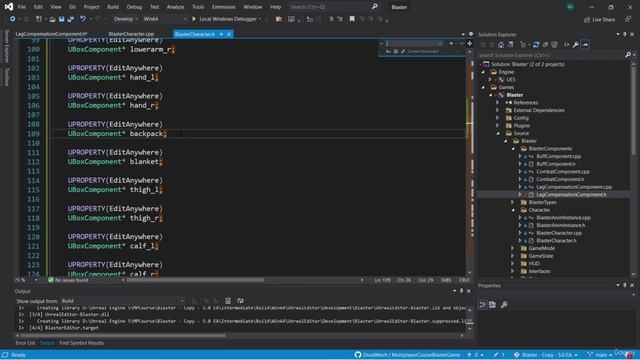Click the Switch Views icon in Solution Explorer
The height and width of the screenshot is (360, 640).
click(x=510, y=45)
